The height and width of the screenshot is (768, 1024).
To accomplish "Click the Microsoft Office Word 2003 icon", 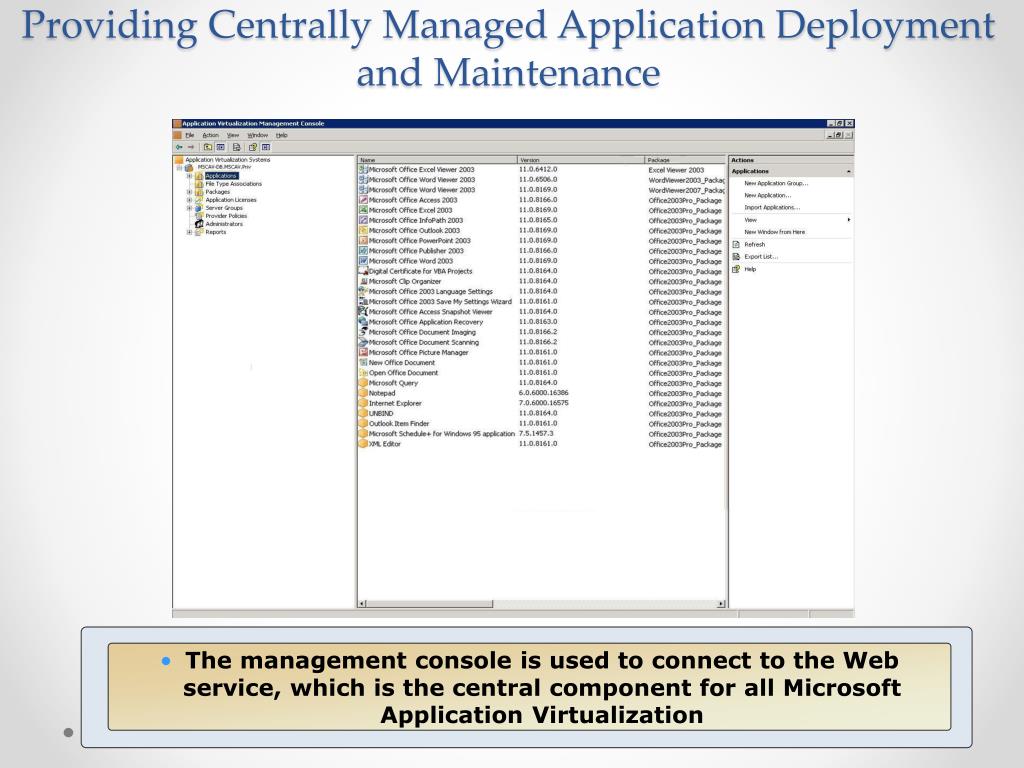I will (363, 261).
